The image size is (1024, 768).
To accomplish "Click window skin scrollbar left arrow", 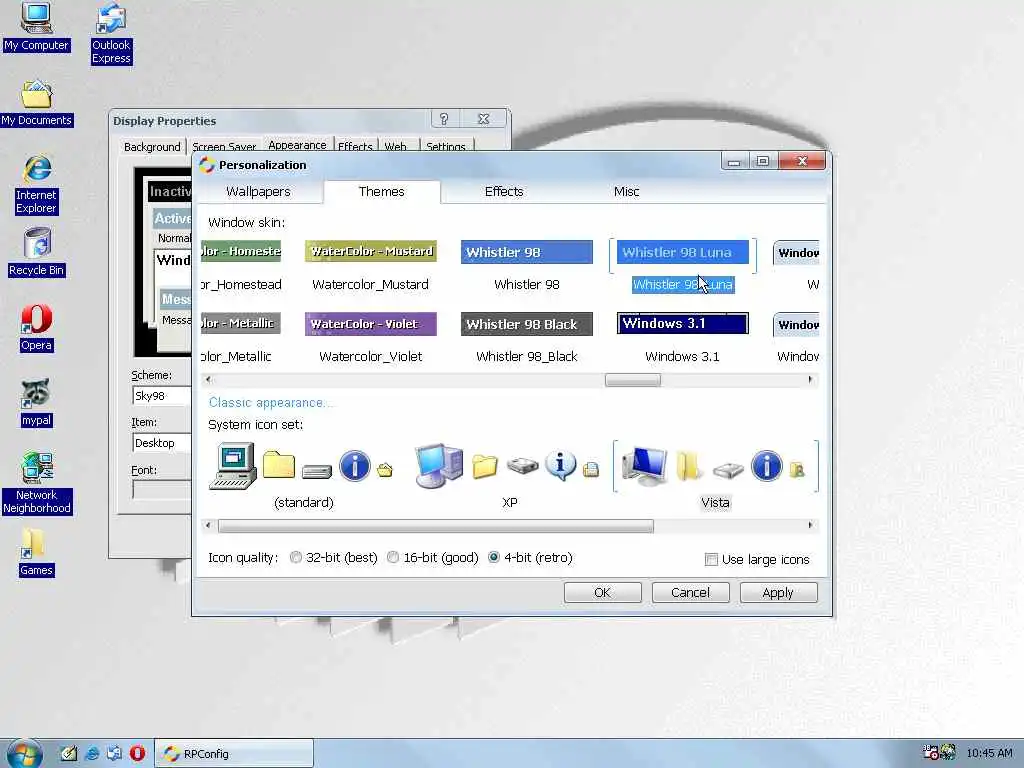I will 208,379.
